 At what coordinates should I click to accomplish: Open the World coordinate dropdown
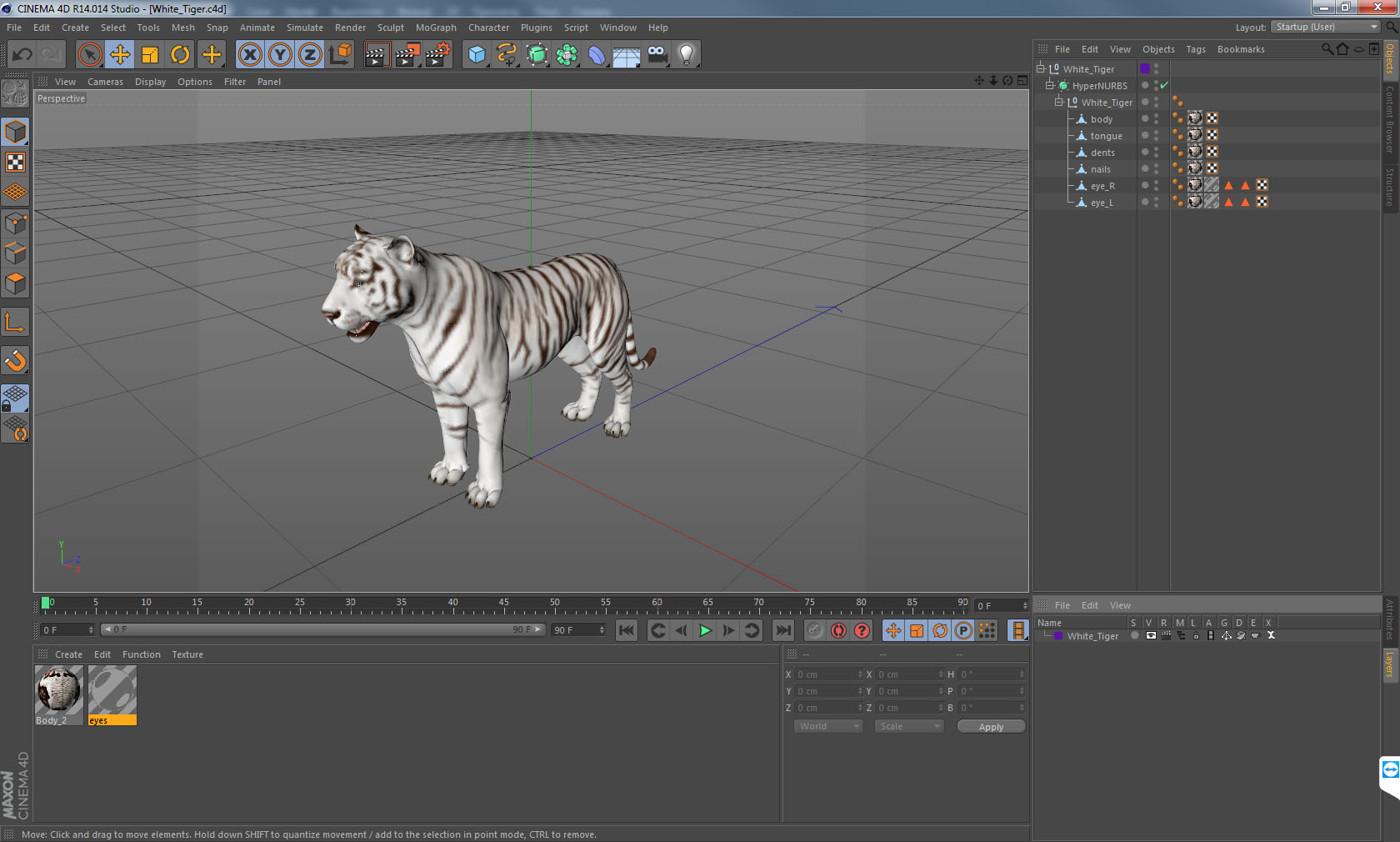[829, 726]
